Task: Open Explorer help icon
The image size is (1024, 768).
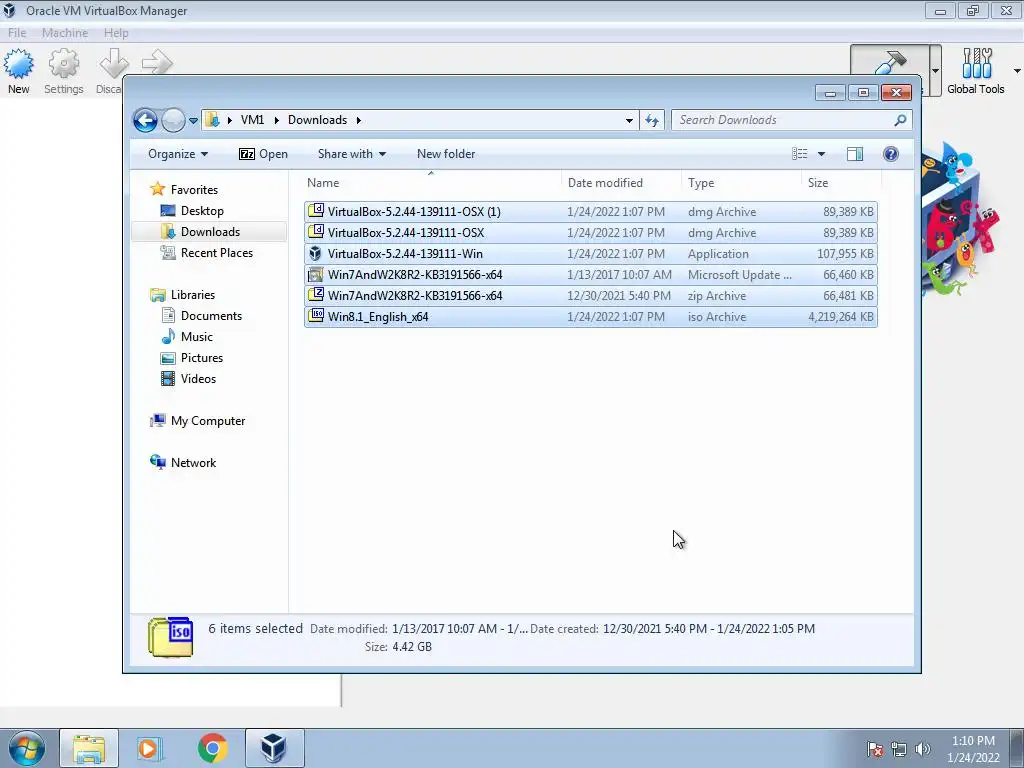Action: (x=891, y=154)
